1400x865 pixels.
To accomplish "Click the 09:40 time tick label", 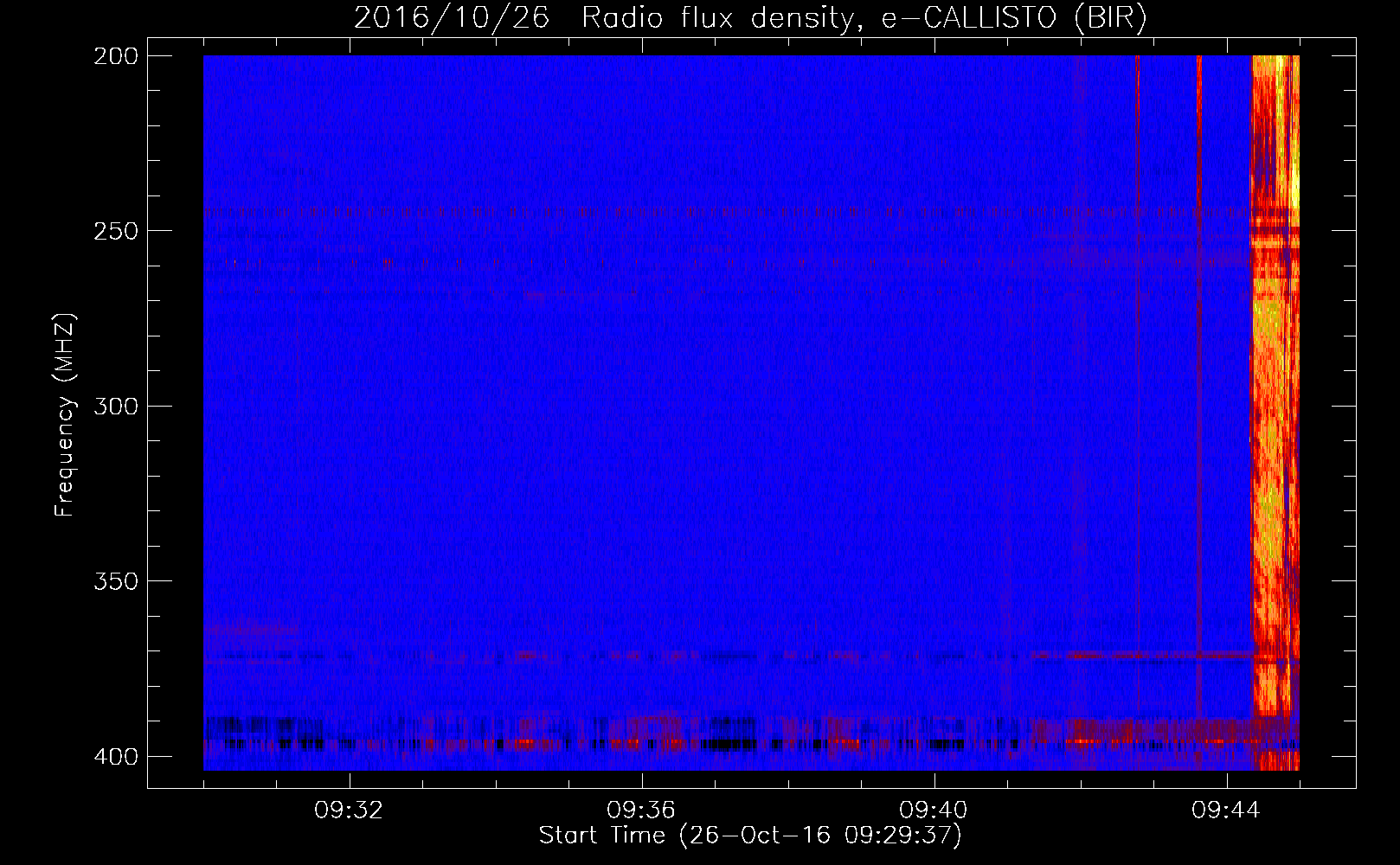I will coord(934,811).
